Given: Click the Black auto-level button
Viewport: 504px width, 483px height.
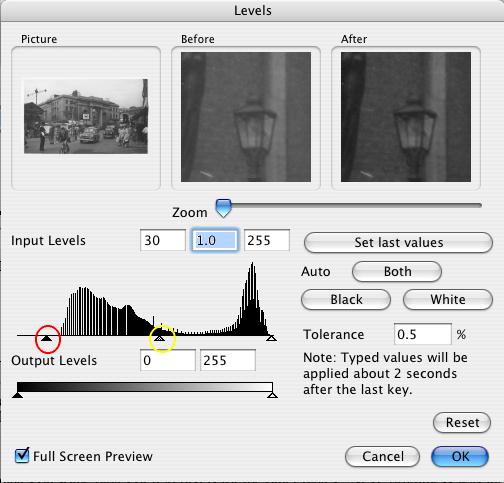Looking at the screenshot, I should (x=346, y=299).
